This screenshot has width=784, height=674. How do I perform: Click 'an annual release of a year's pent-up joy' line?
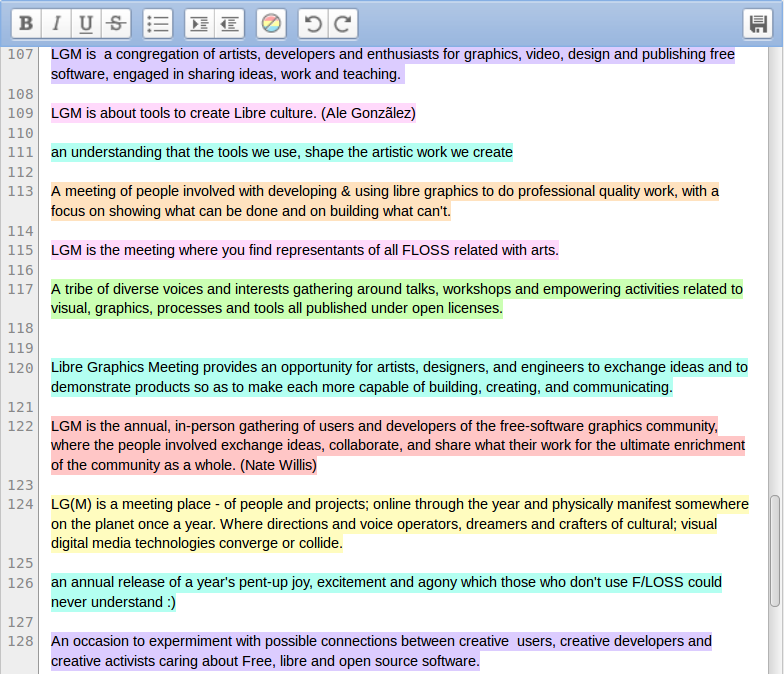[386, 582]
